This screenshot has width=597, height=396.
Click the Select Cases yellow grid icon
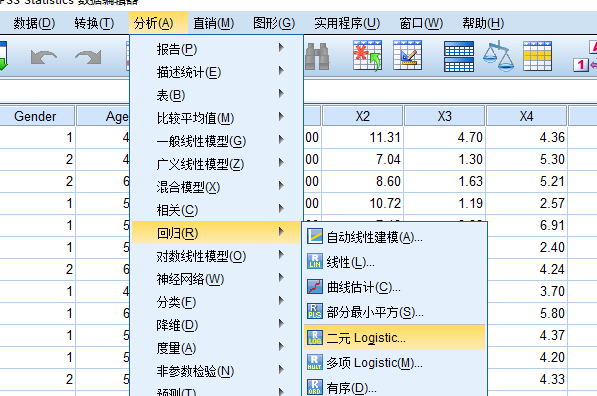(x=537, y=56)
